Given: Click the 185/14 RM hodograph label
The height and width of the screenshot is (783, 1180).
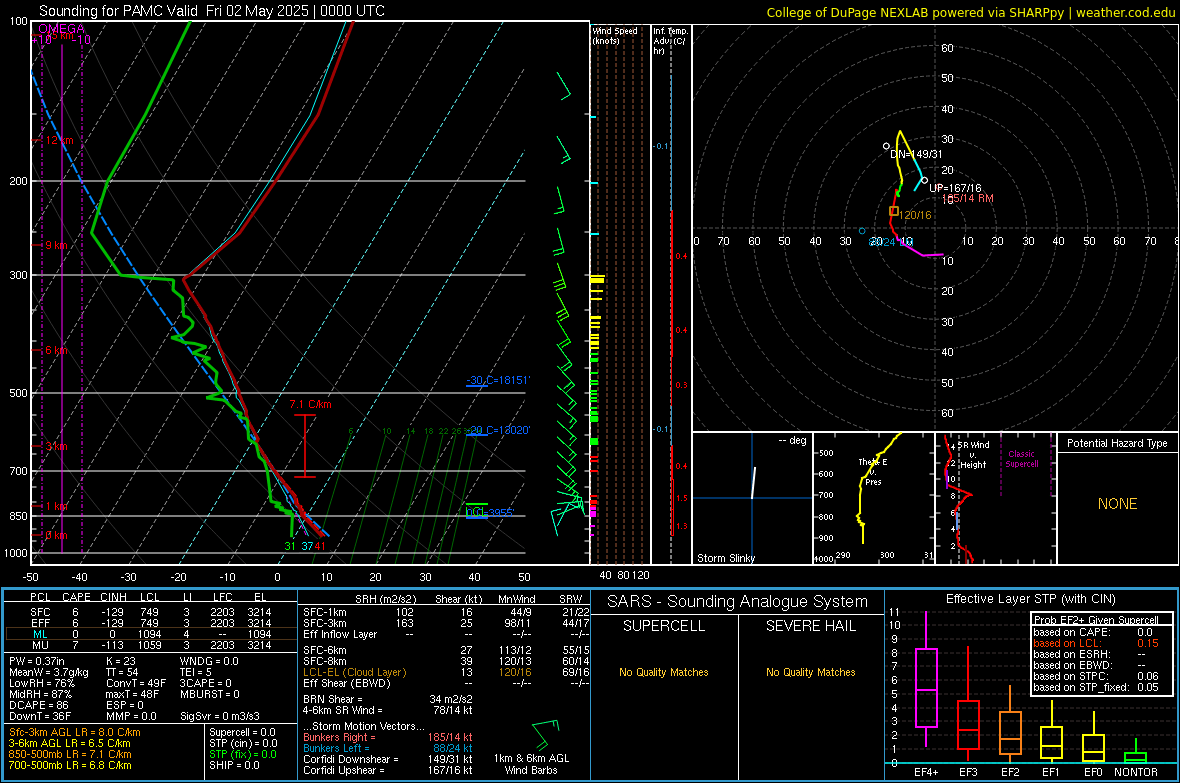Looking at the screenshot, I should click(x=968, y=199).
